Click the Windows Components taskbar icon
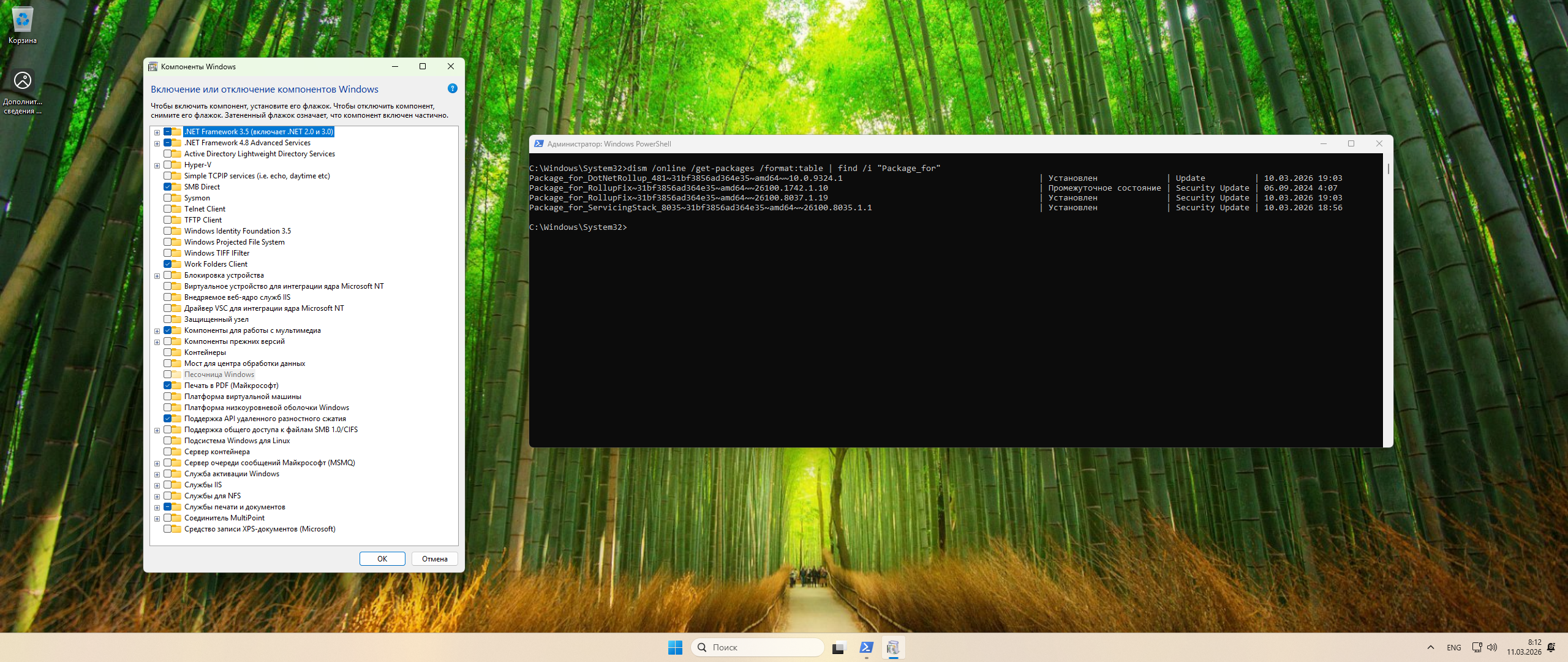 coord(893,647)
